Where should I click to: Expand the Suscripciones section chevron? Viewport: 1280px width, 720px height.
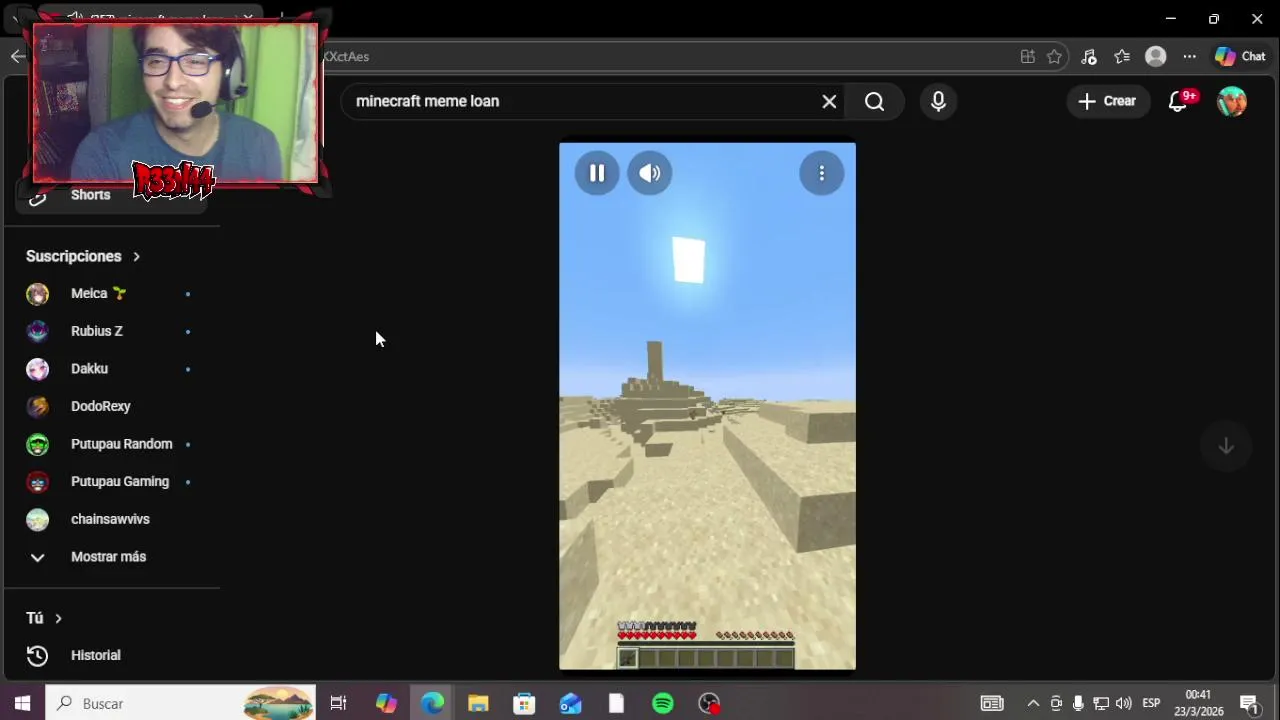[x=136, y=256]
